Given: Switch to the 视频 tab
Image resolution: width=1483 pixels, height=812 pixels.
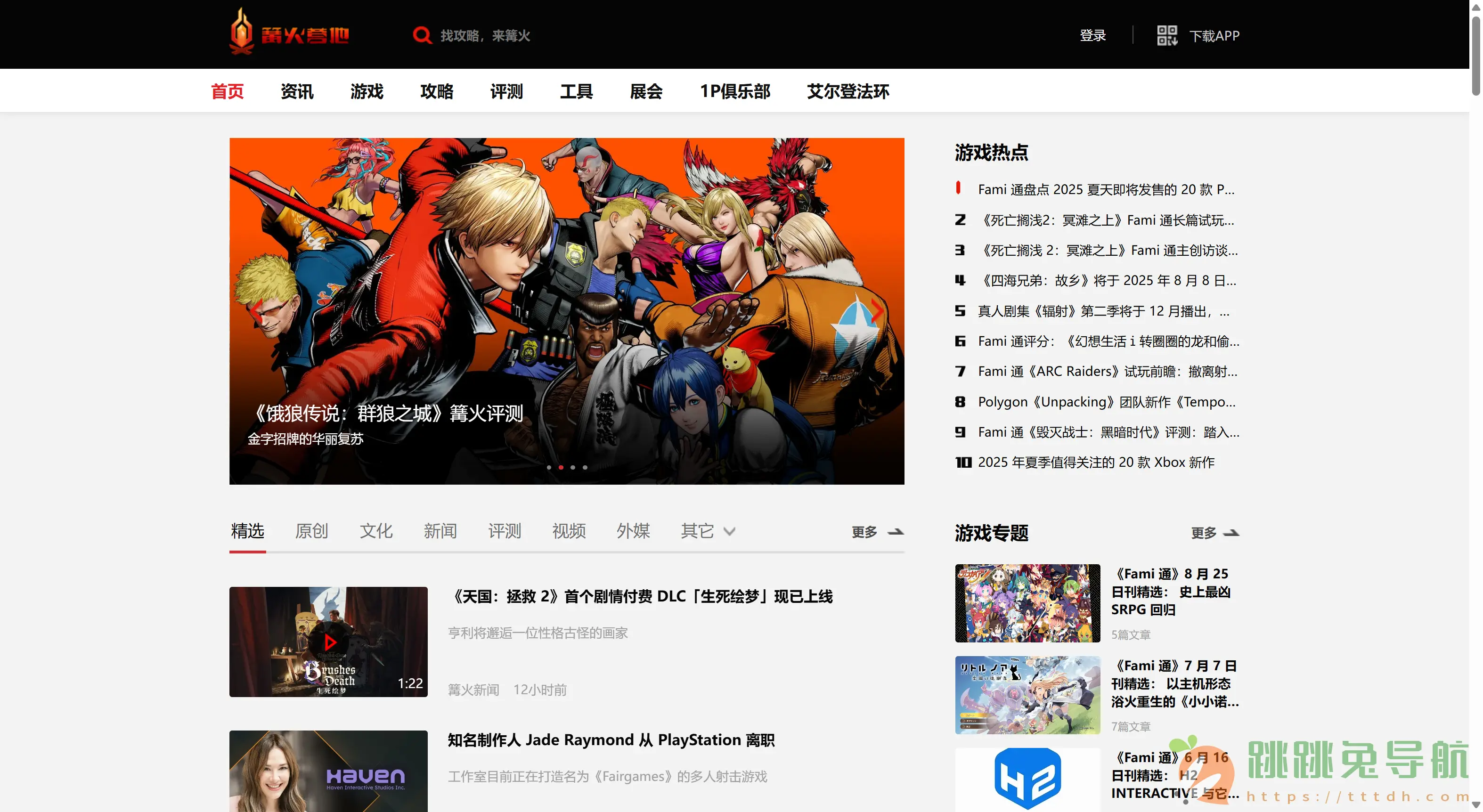Looking at the screenshot, I should coord(569,531).
